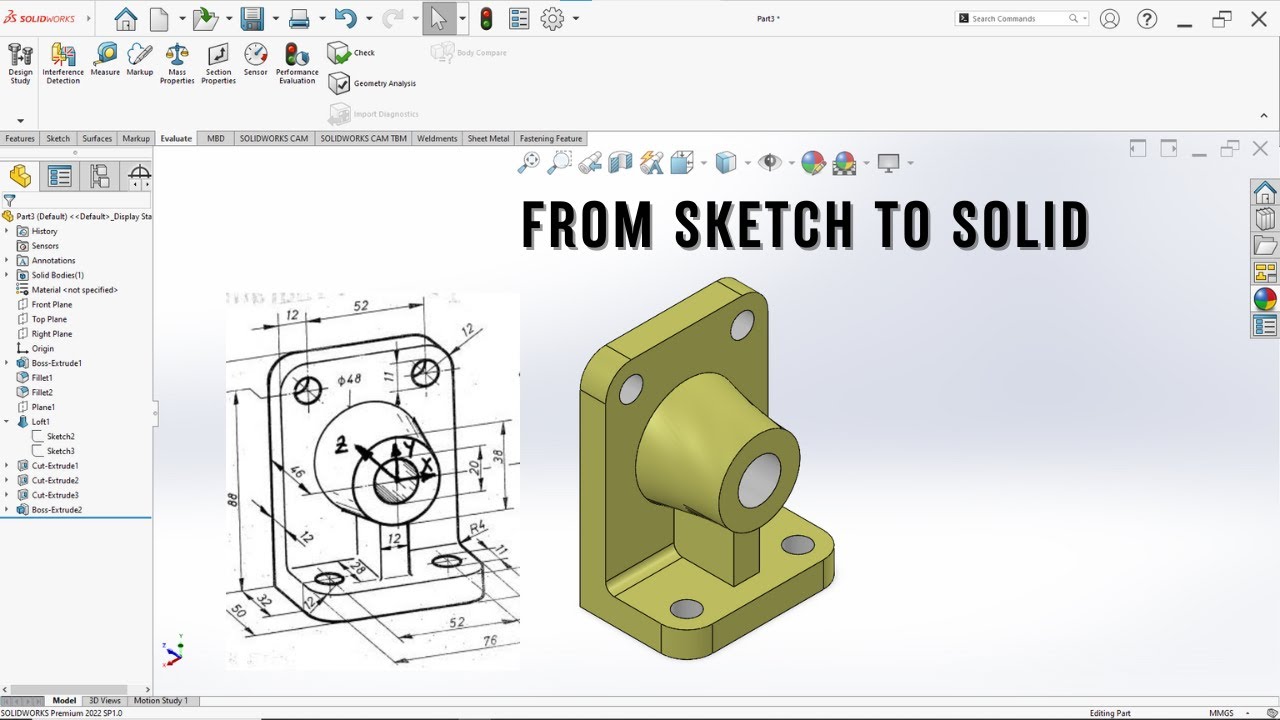Expand the History tree item
The height and width of the screenshot is (720, 1280).
(x=7, y=231)
